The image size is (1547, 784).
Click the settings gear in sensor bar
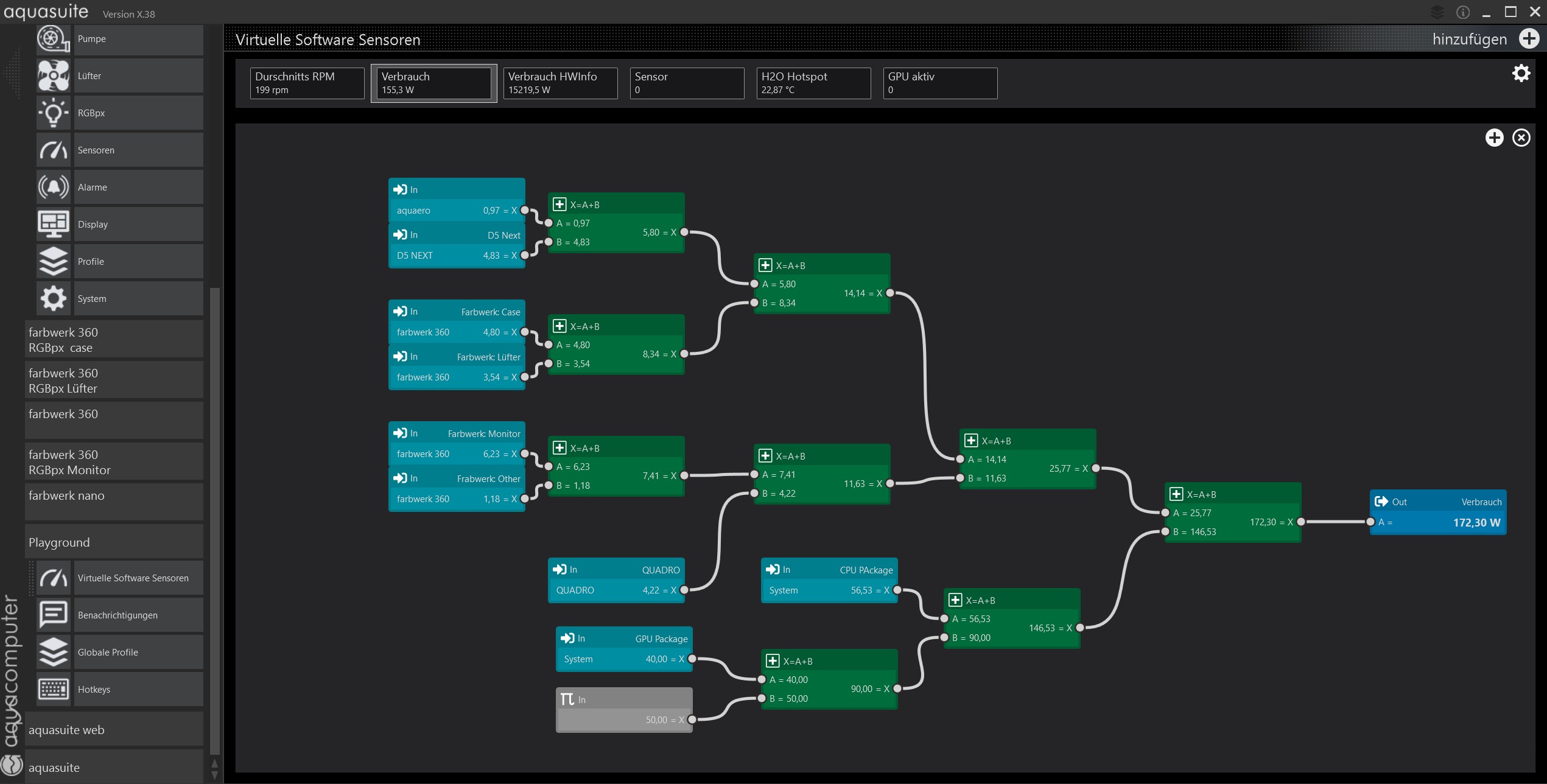[1521, 74]
